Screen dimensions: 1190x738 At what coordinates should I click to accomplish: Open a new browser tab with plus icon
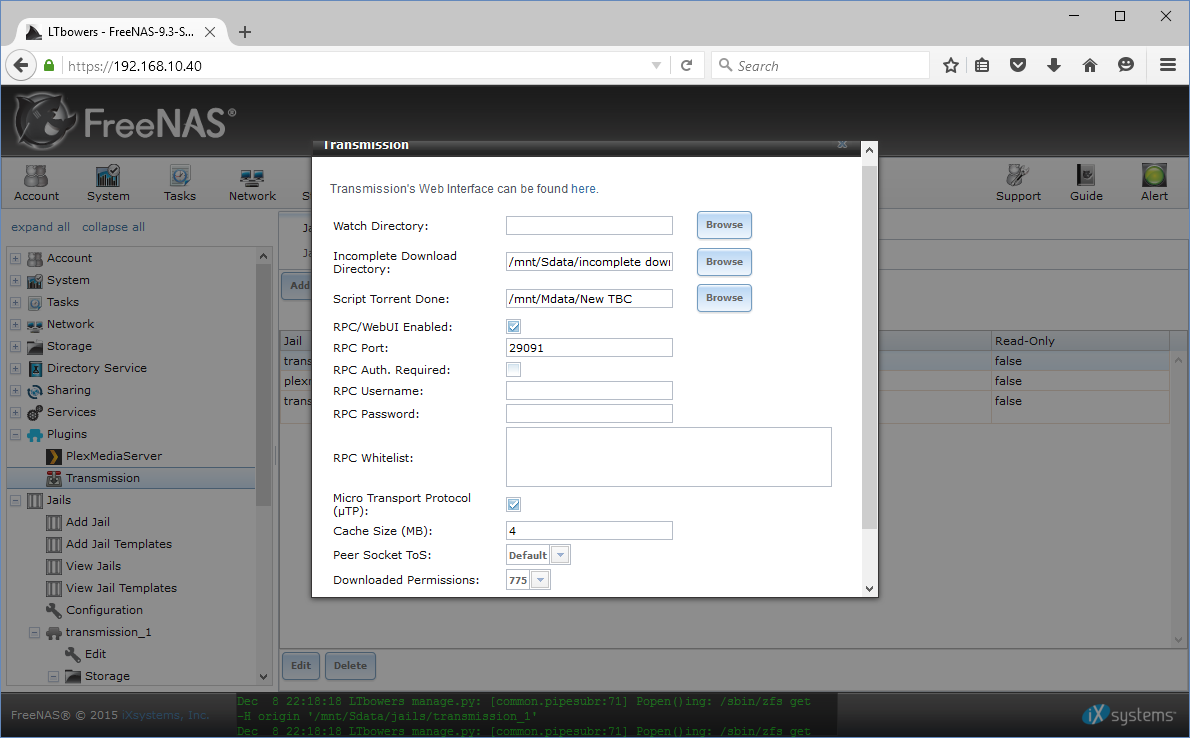click(x=244, y=32)
